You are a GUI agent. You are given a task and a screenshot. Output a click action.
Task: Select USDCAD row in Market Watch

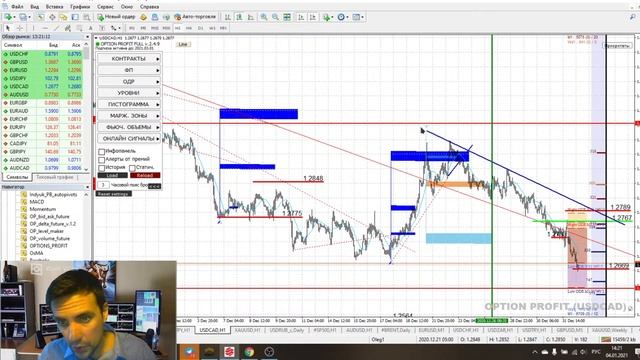pos(42,87)
